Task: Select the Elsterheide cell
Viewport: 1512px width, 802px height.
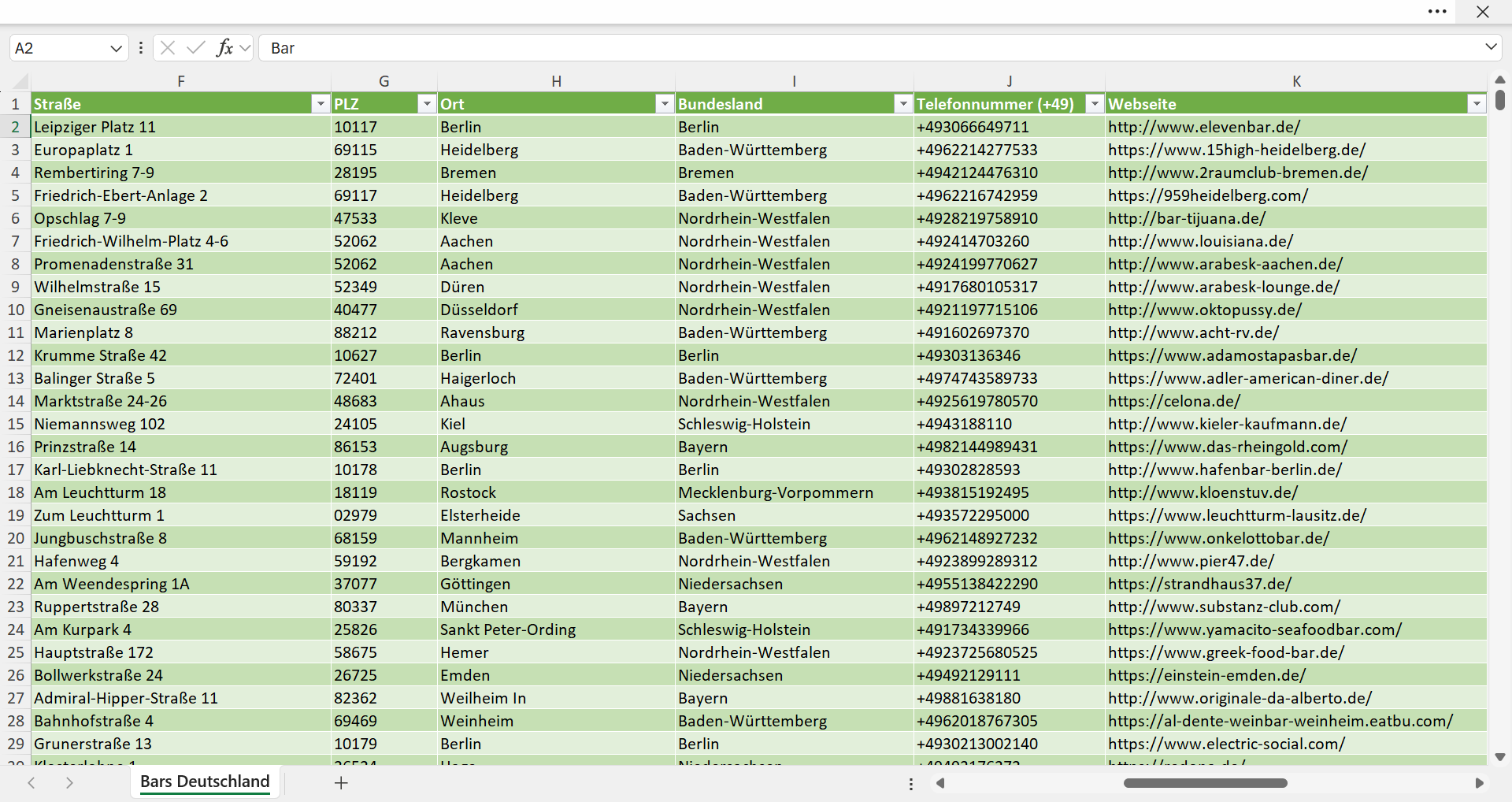Action: coord(556,515)
